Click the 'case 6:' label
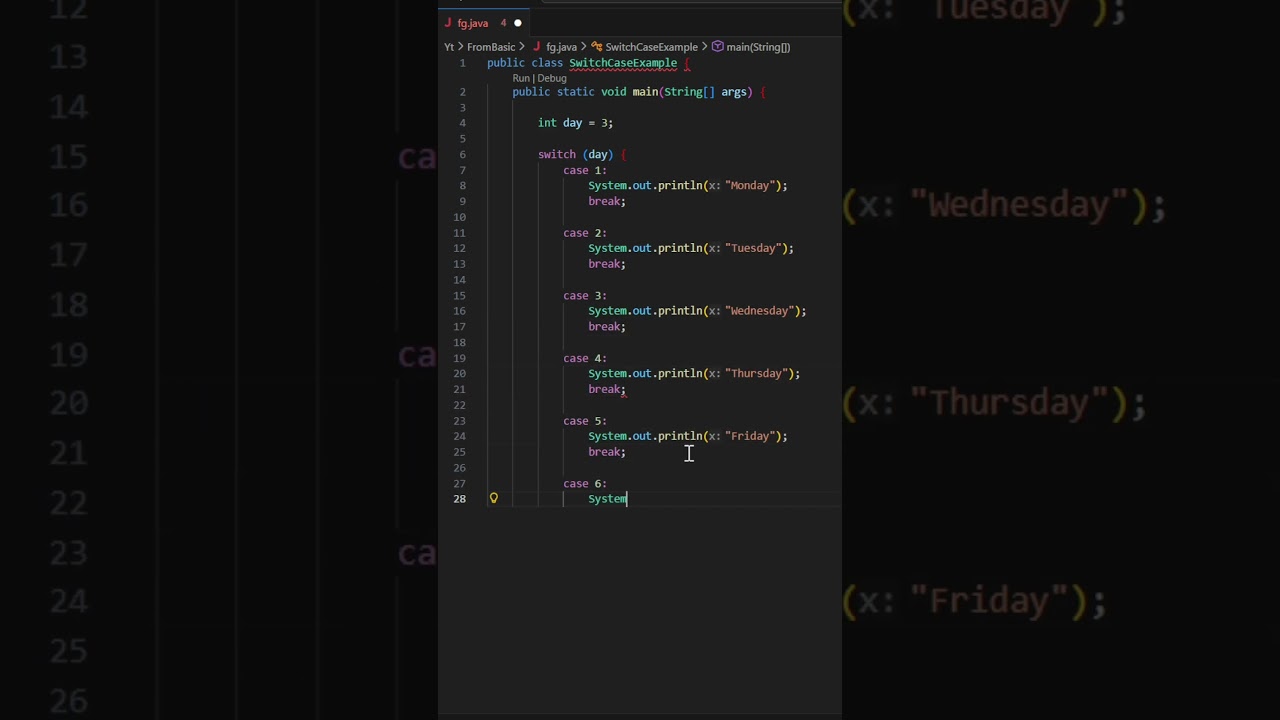 (x=584, y=484)
